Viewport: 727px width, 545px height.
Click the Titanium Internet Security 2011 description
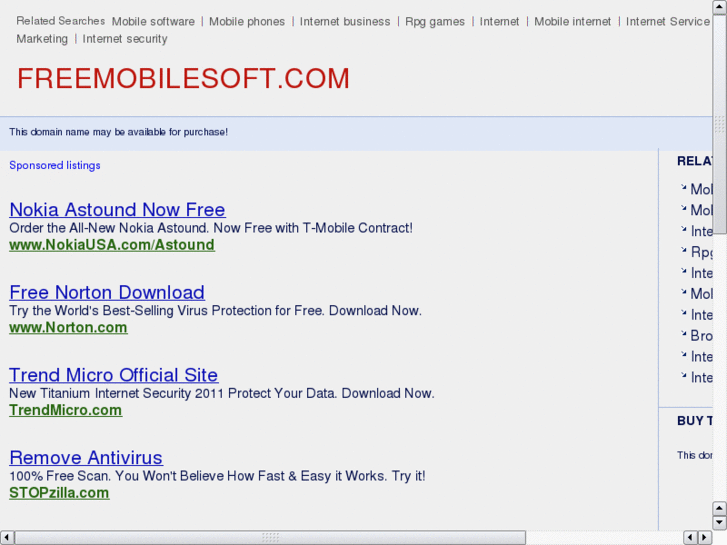coord(222,393)
